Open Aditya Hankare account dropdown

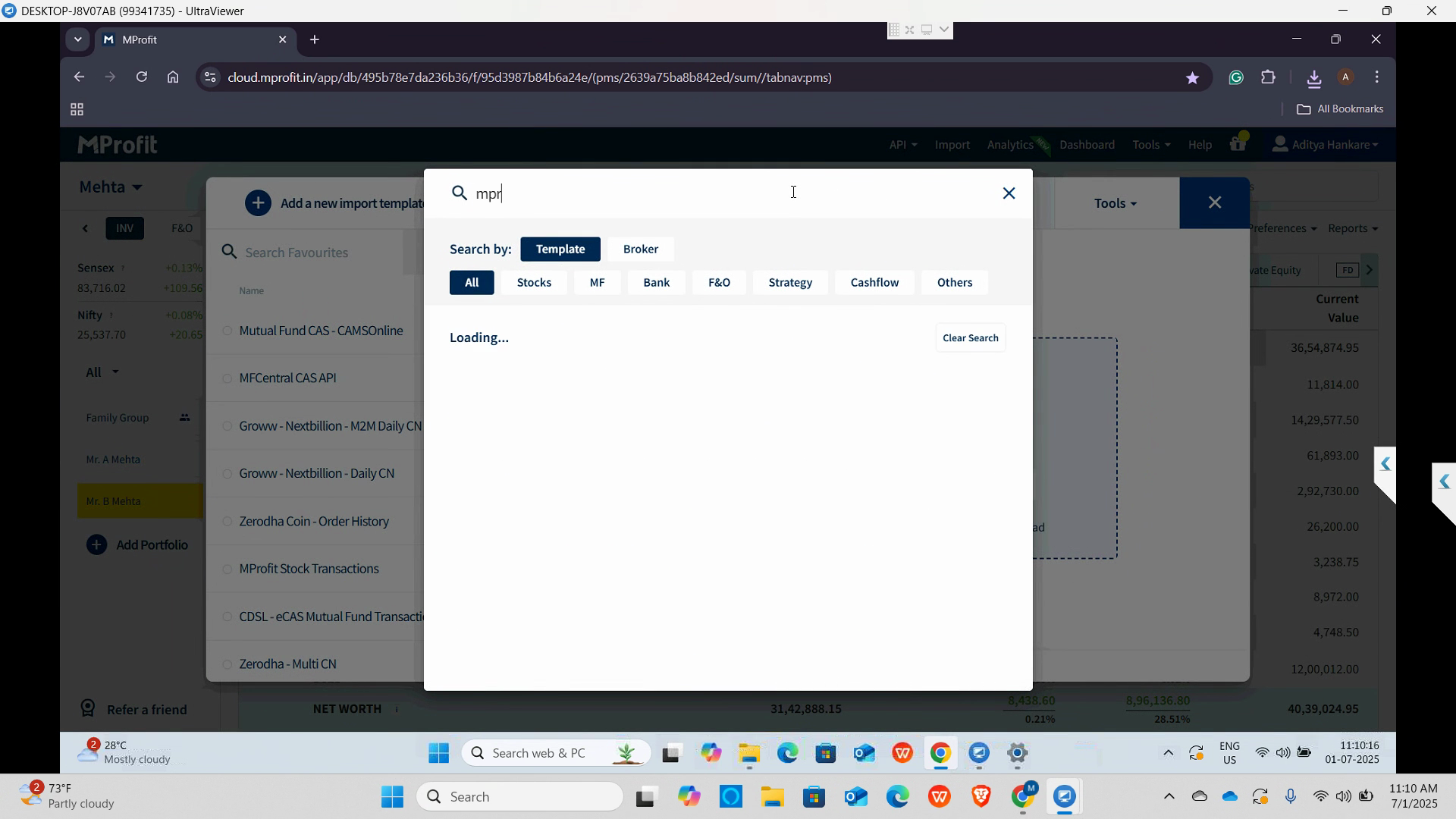[x=1325, y=144]
